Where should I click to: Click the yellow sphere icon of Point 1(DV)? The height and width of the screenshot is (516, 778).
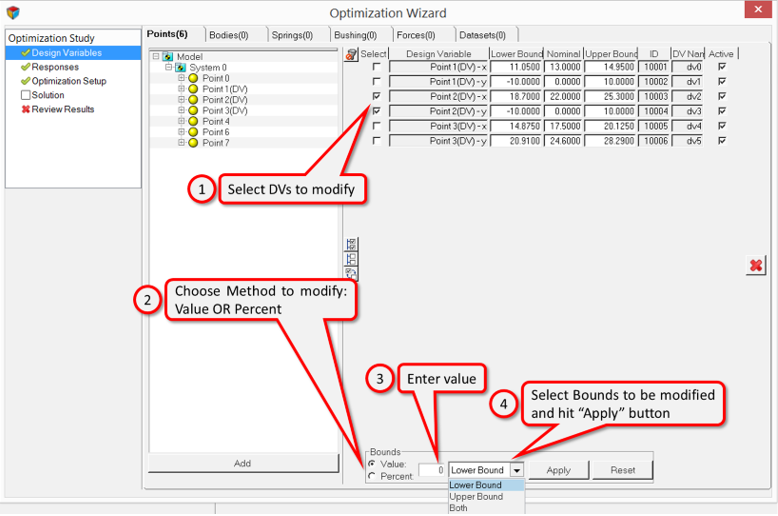[194, 89]
